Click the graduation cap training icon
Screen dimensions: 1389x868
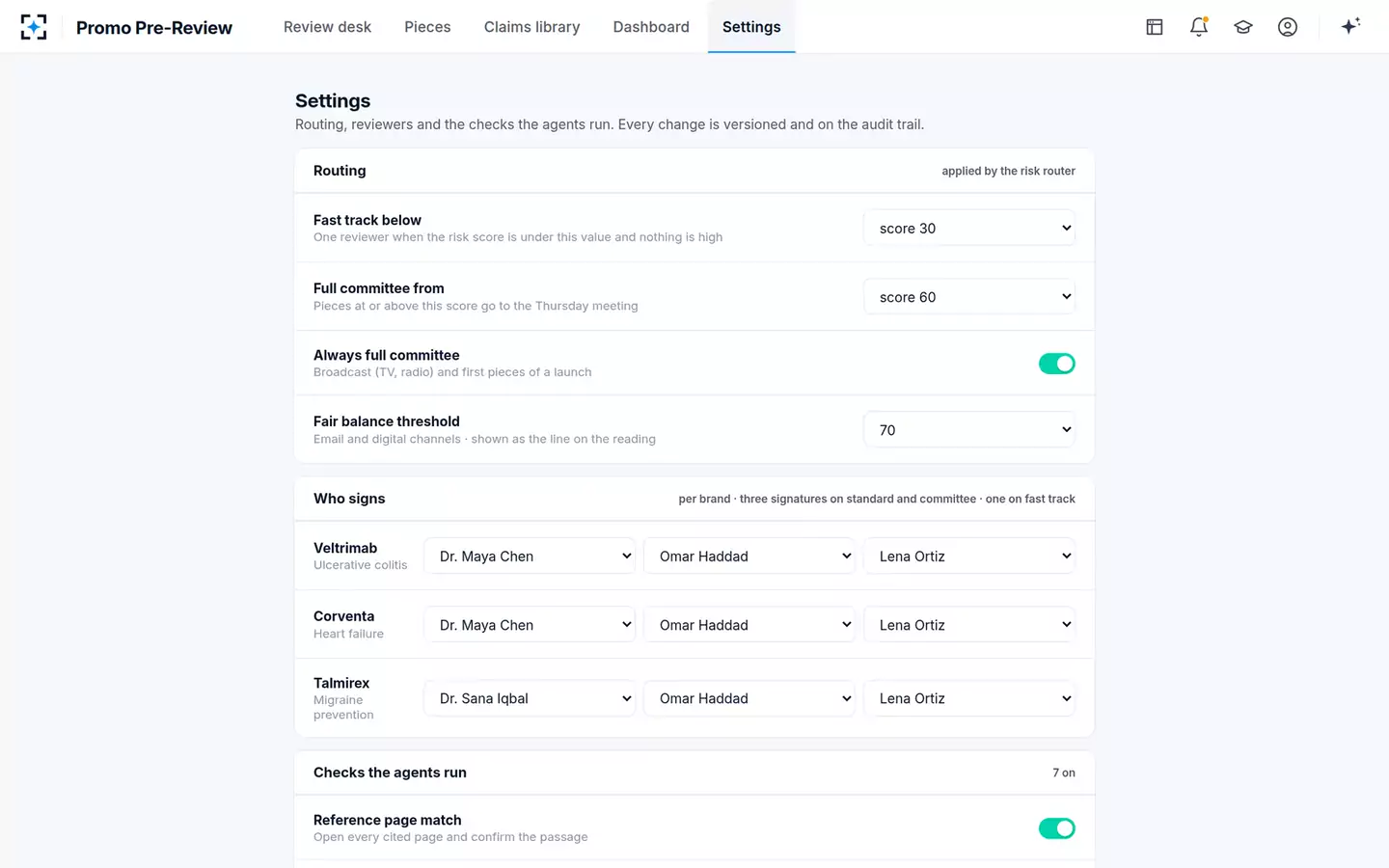(x=1243, y=27)
